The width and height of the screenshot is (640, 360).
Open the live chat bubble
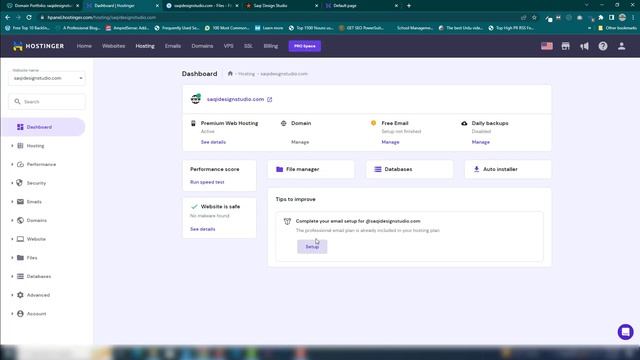(625, 332)
